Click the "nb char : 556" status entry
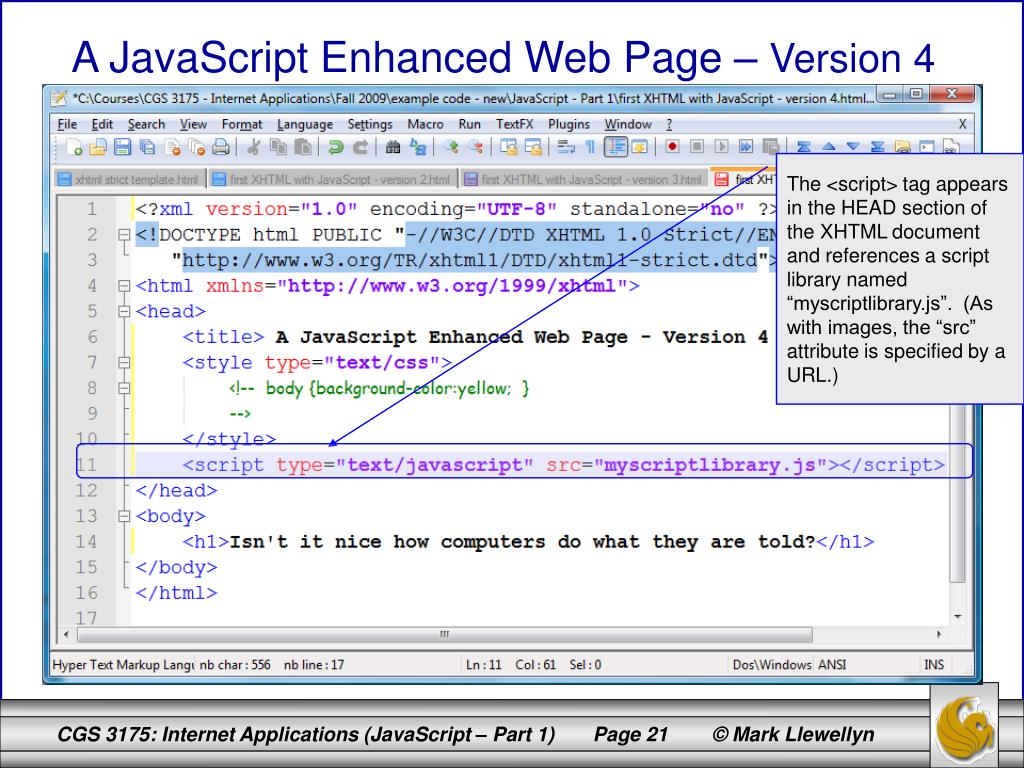The image size is (1024, 768). pos(235,665)
